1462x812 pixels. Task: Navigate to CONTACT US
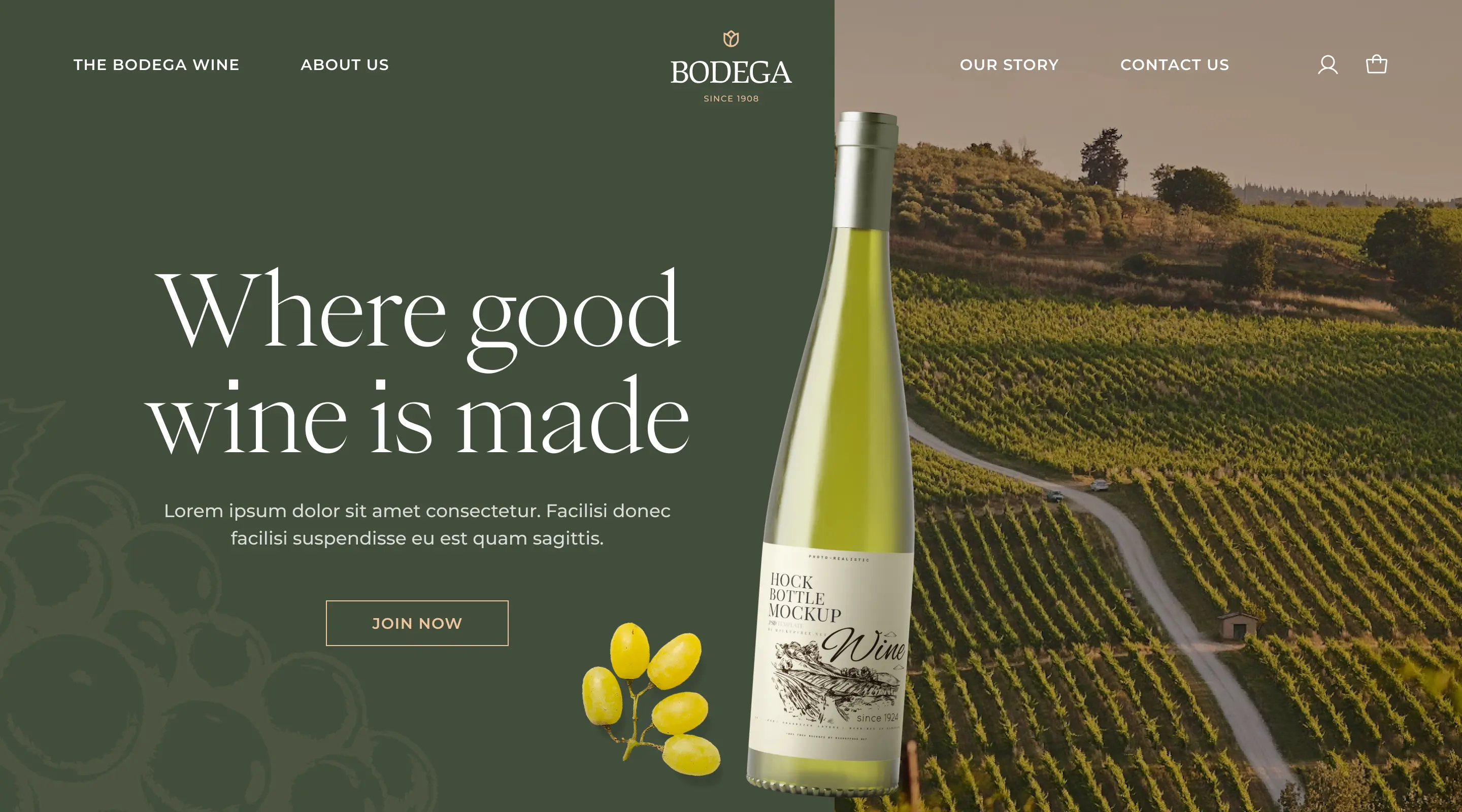[1174, 64]
